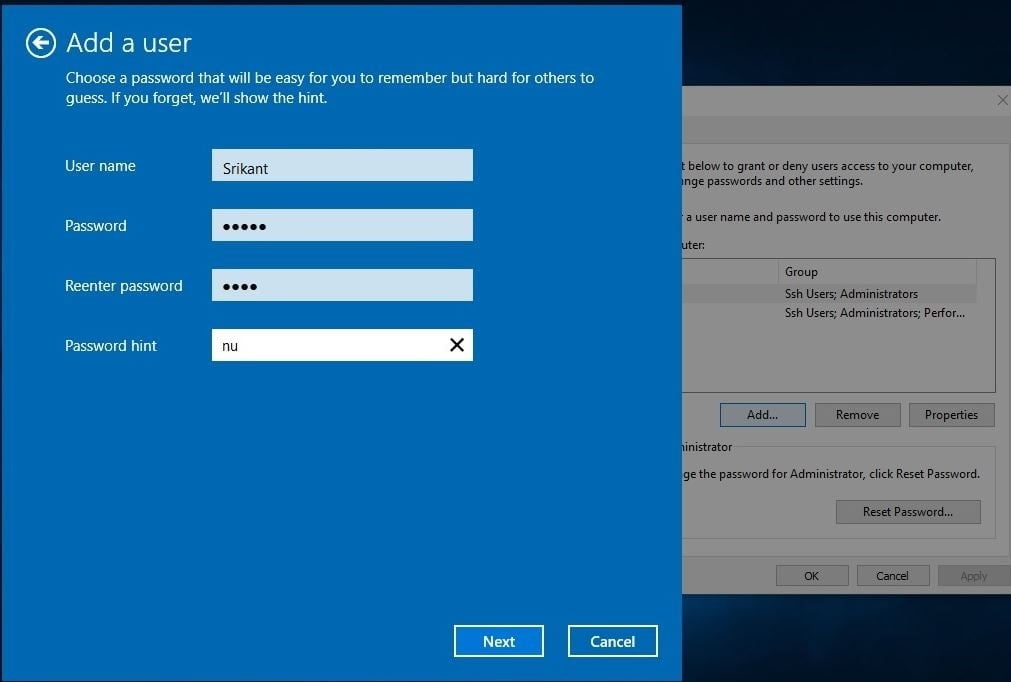Image resolution: width=1011 pixels, height=682 pixels.
Task: Clear the Password hint field with X
Action: click(456, 345)
